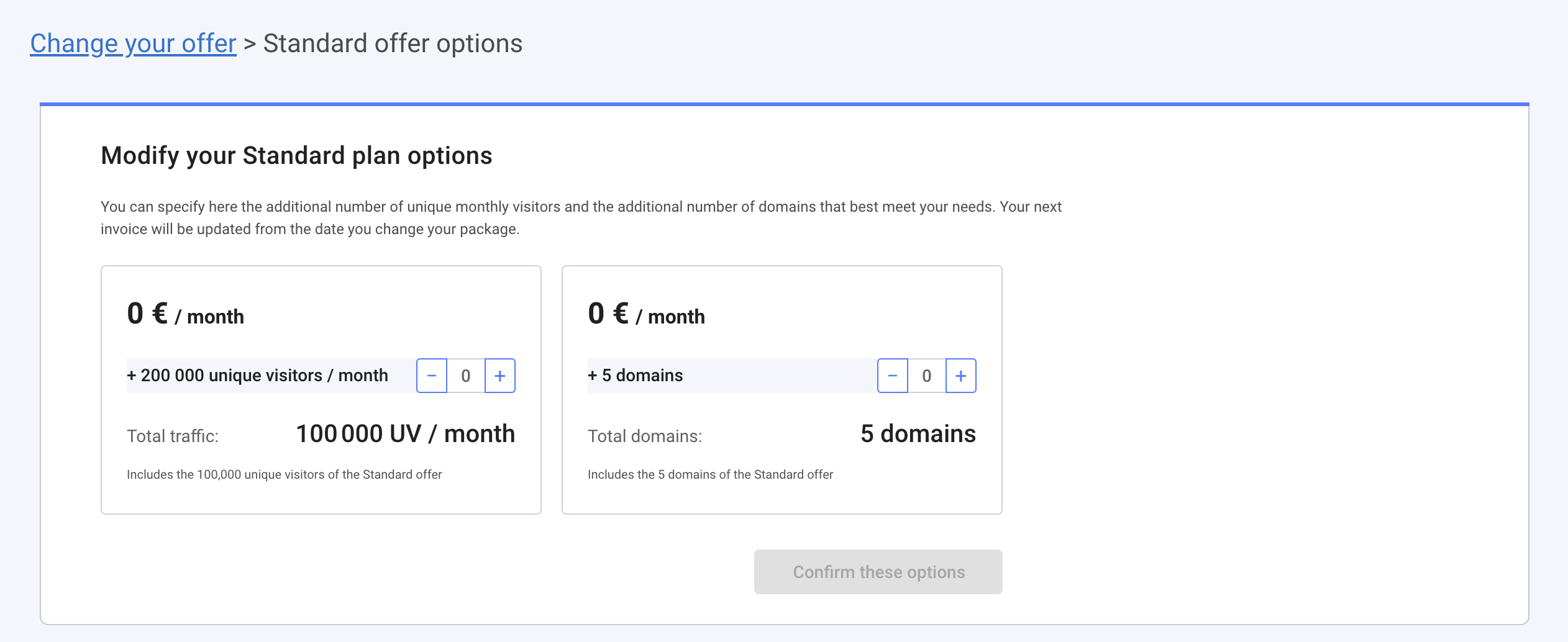
Task: Open the Change your offer link
Action: 133,43
